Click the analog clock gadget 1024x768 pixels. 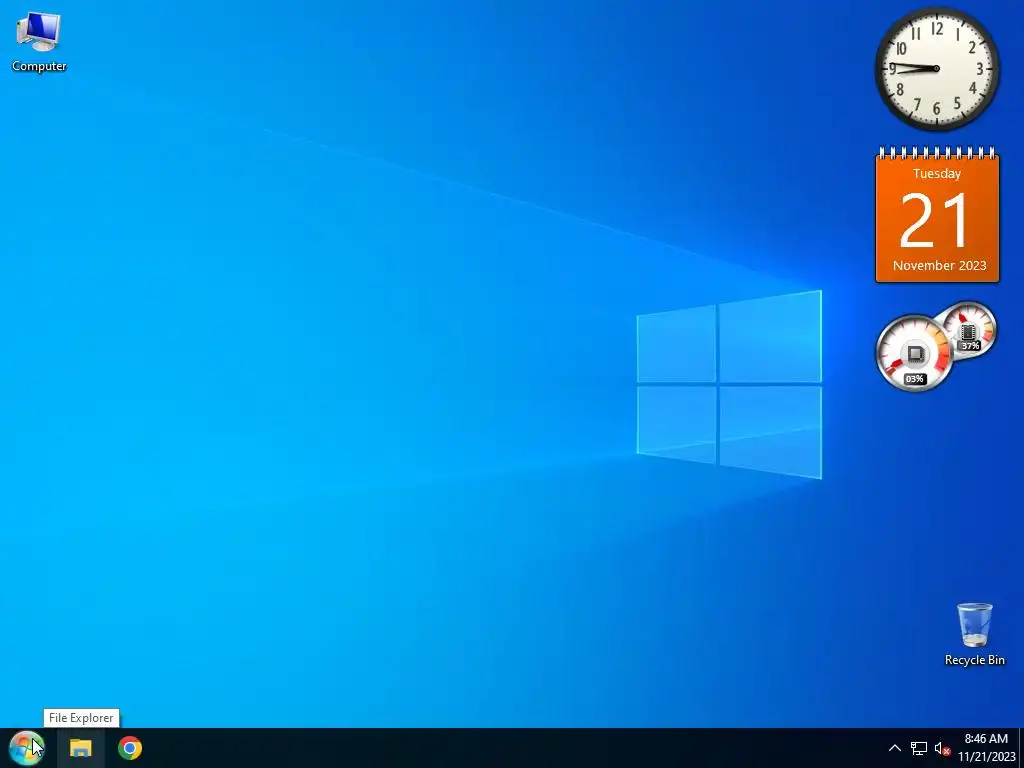point(937,69)
